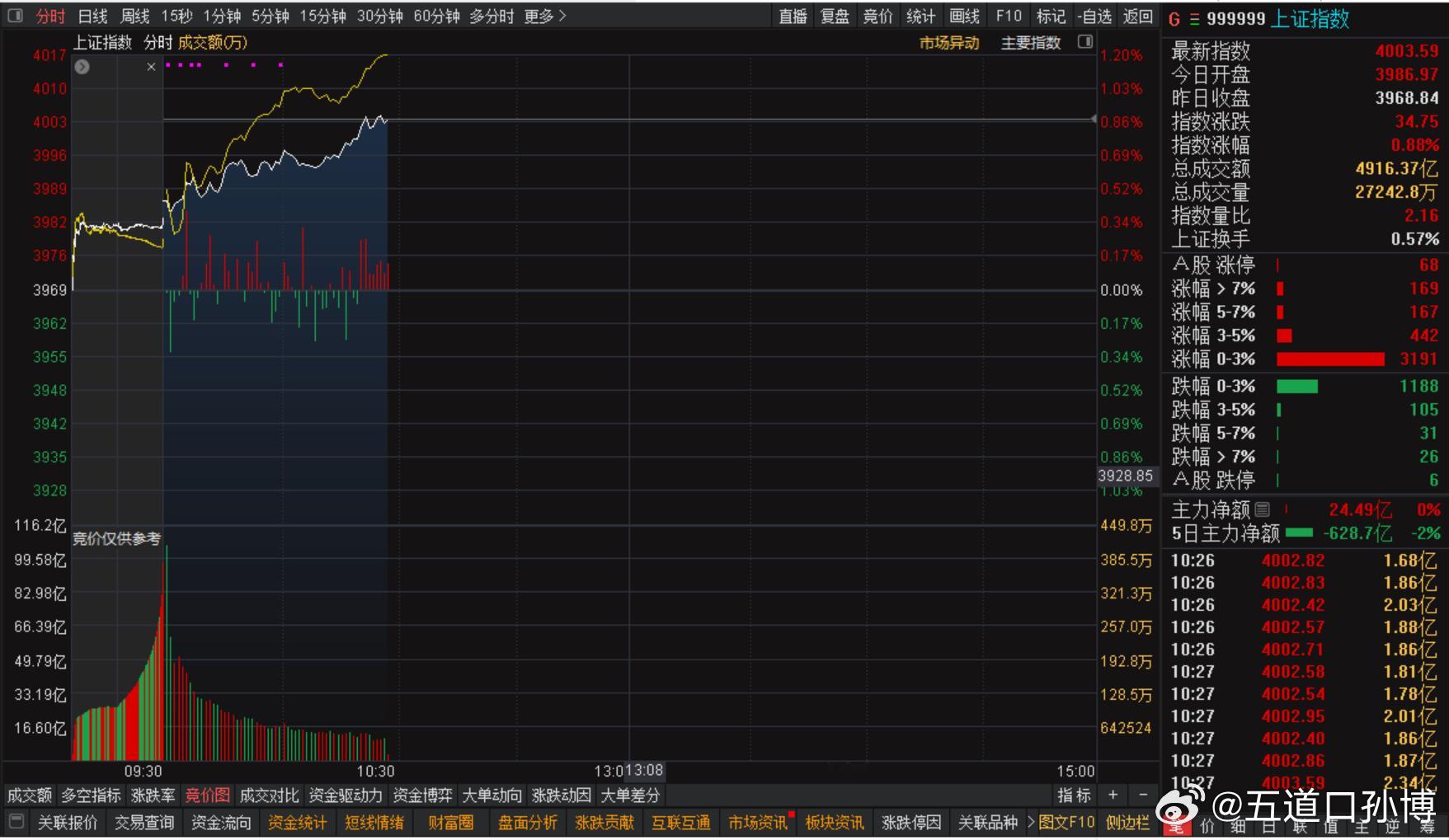This screenshot has width=1449, height=840.
Task: Open the 直播 toolbar button
Action: pyautogui.click(x=793, y=16)
